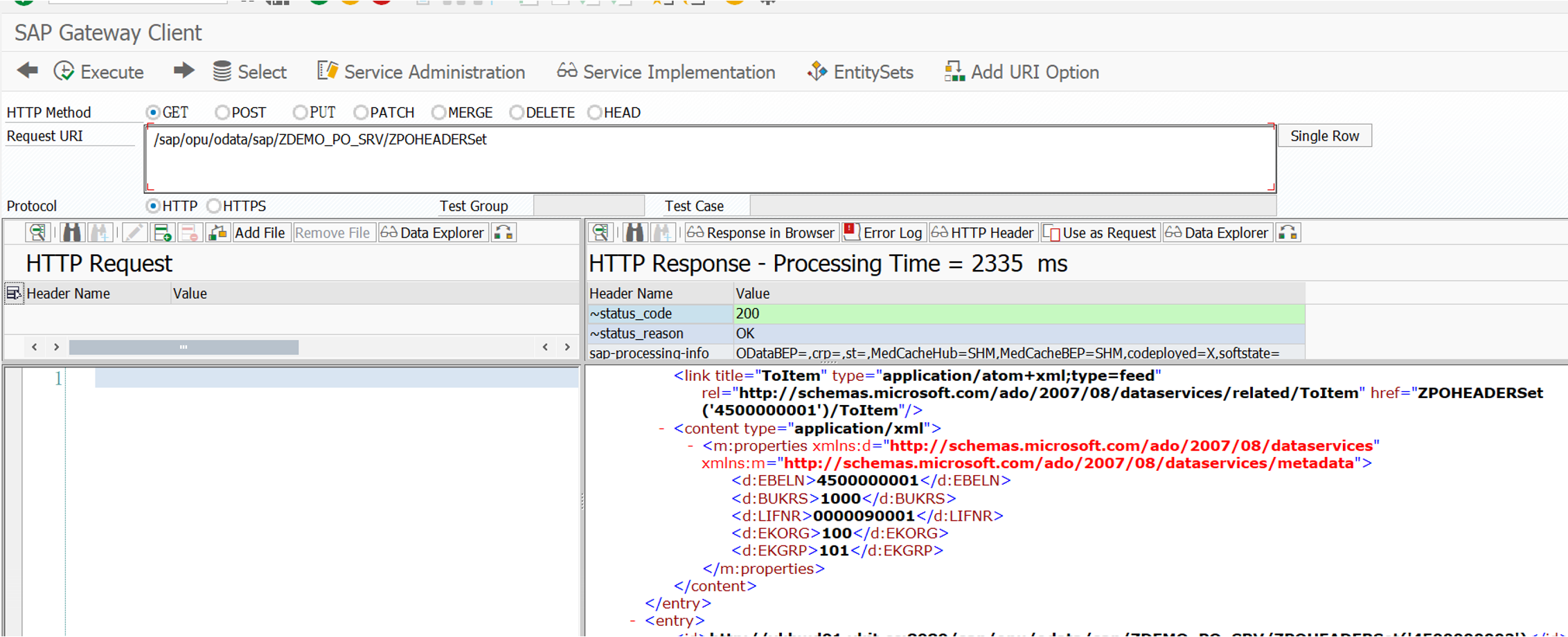
Task: Open Response in Browser
Action: tap(760, 233)
